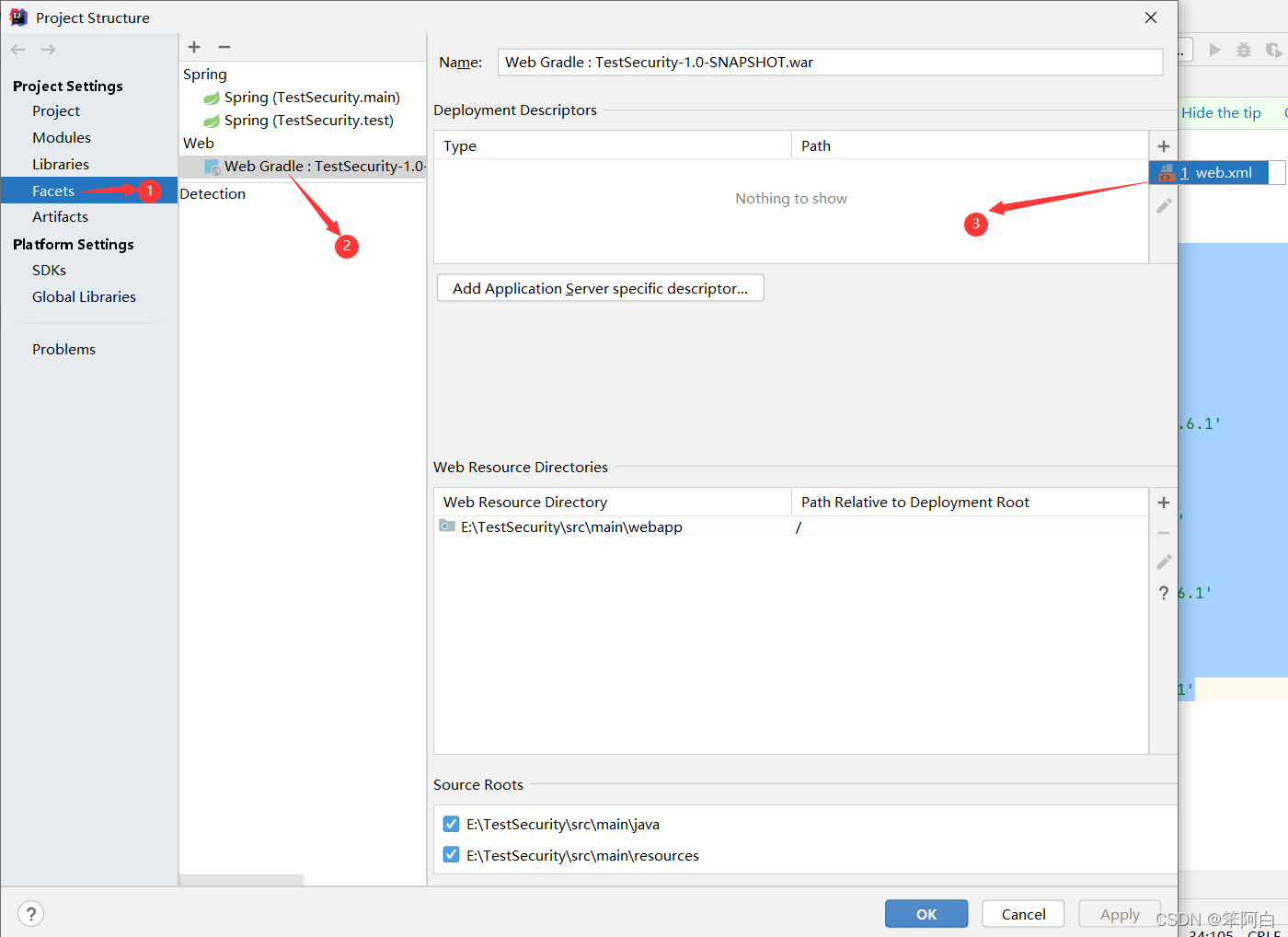Click the debug bug icon in IDE toolbar

pos(1244,50)
